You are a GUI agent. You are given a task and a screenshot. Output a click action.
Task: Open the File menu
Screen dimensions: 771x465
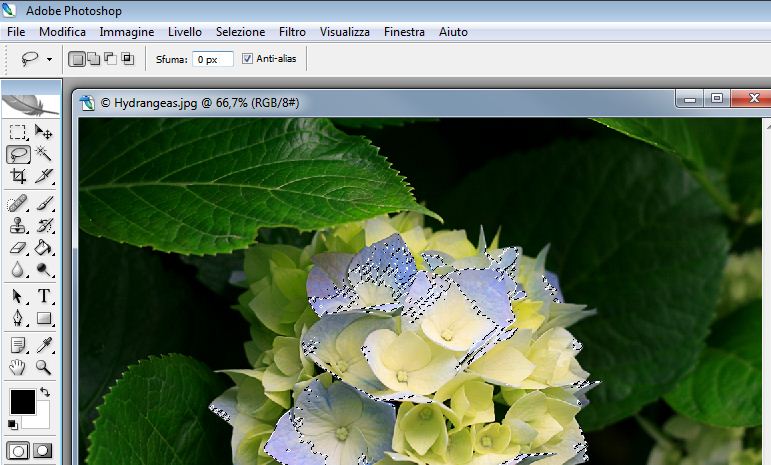16,32
